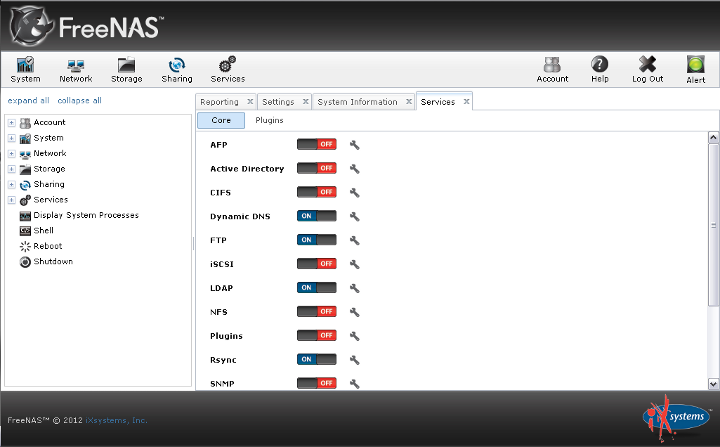Open the Network toolbar icon
Screen dimensions: 720x447
click(x=76, y=70)
